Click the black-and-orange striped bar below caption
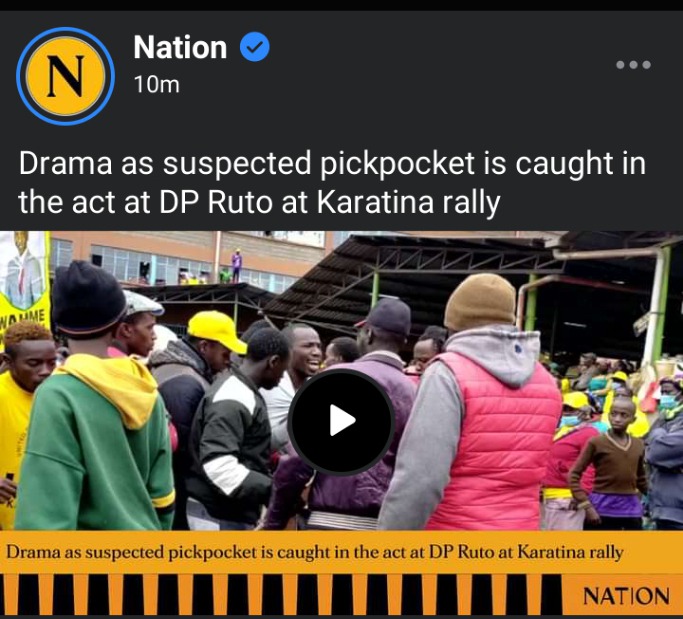The image size is (683, 619). pos(281,595)
